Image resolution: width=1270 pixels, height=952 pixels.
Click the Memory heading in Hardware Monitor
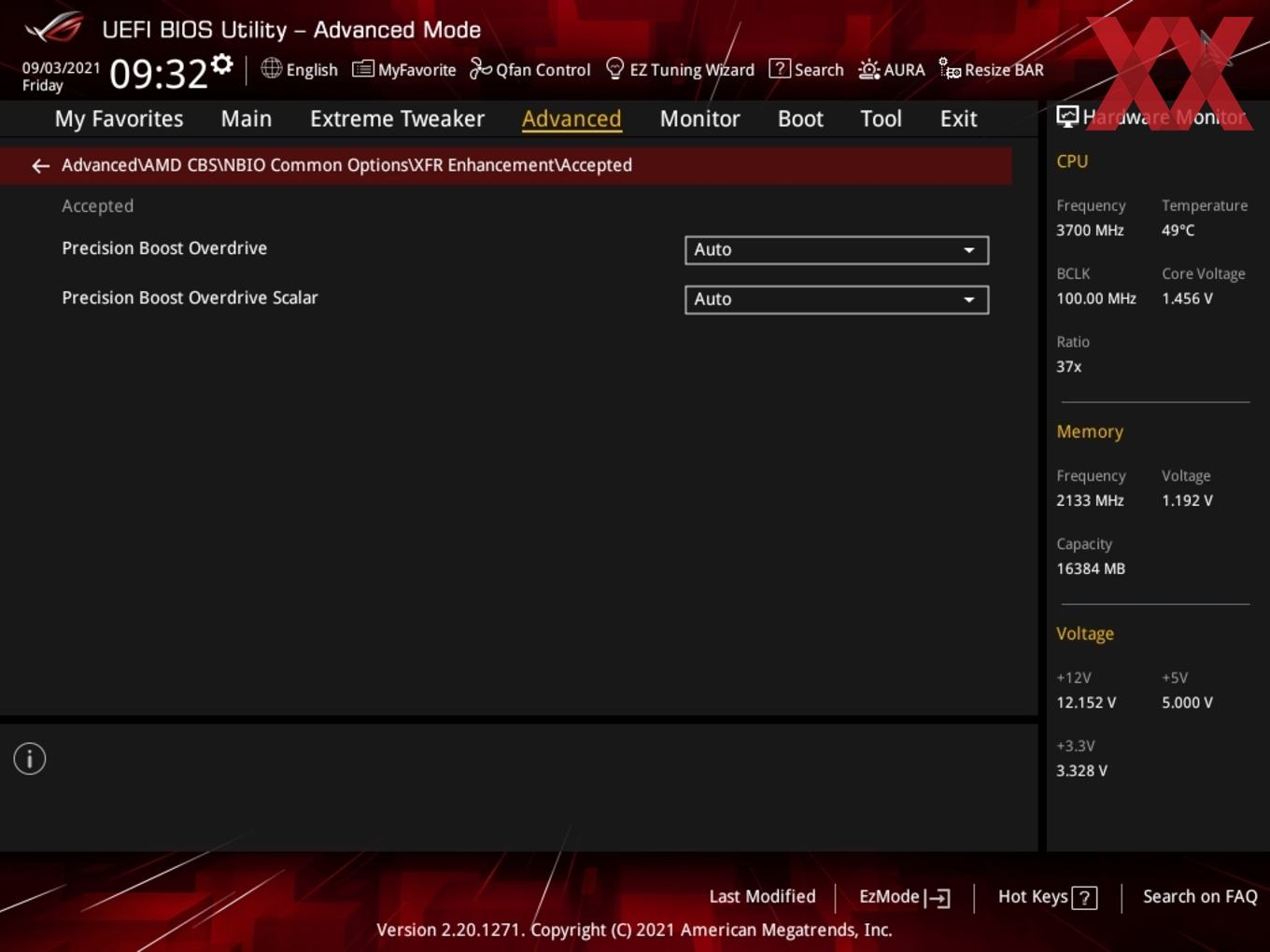1090,432
